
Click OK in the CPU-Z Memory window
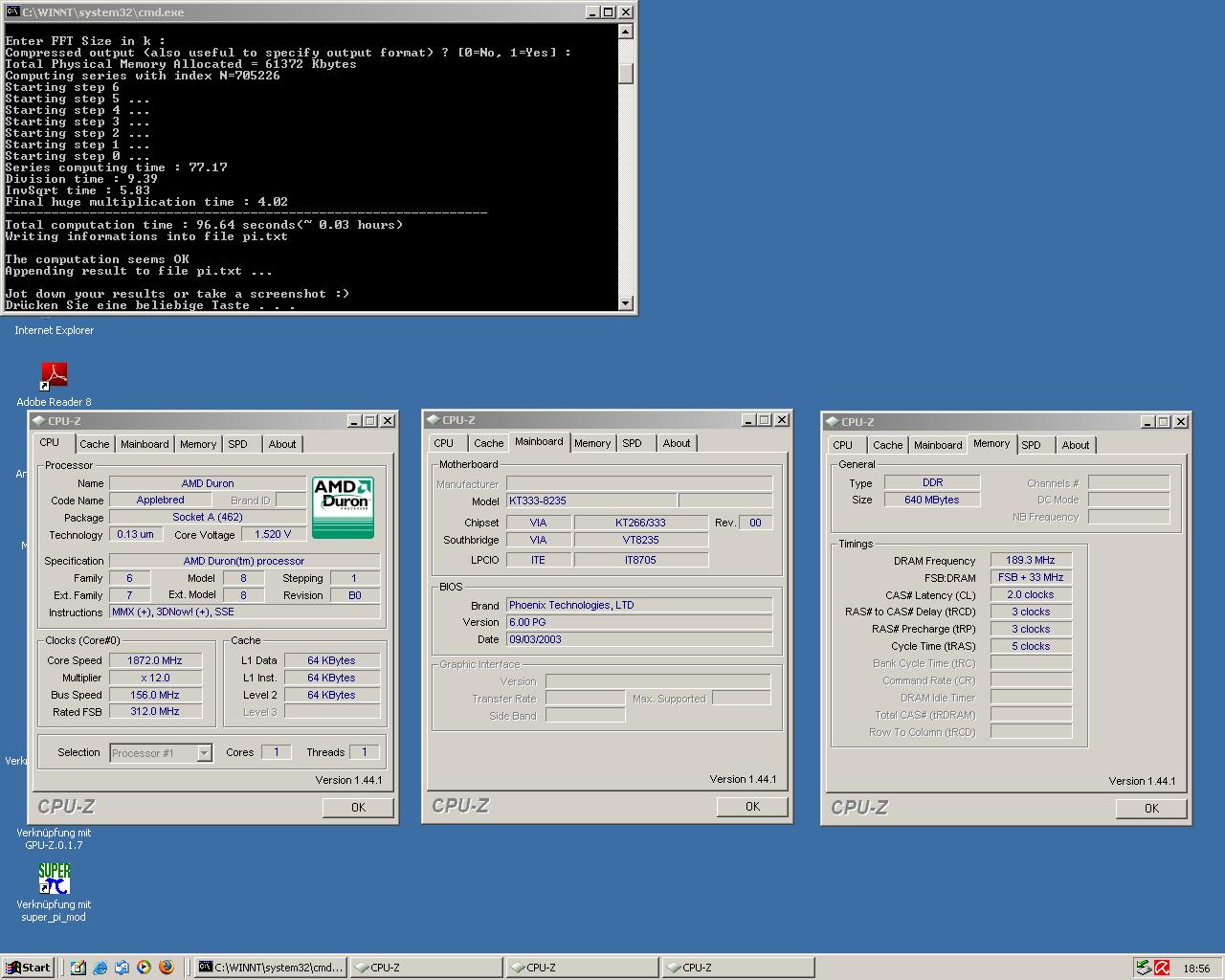[1151, 809]
